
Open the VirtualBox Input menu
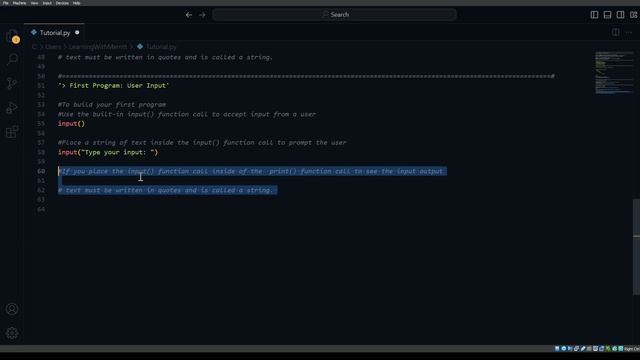click(47, 3)
